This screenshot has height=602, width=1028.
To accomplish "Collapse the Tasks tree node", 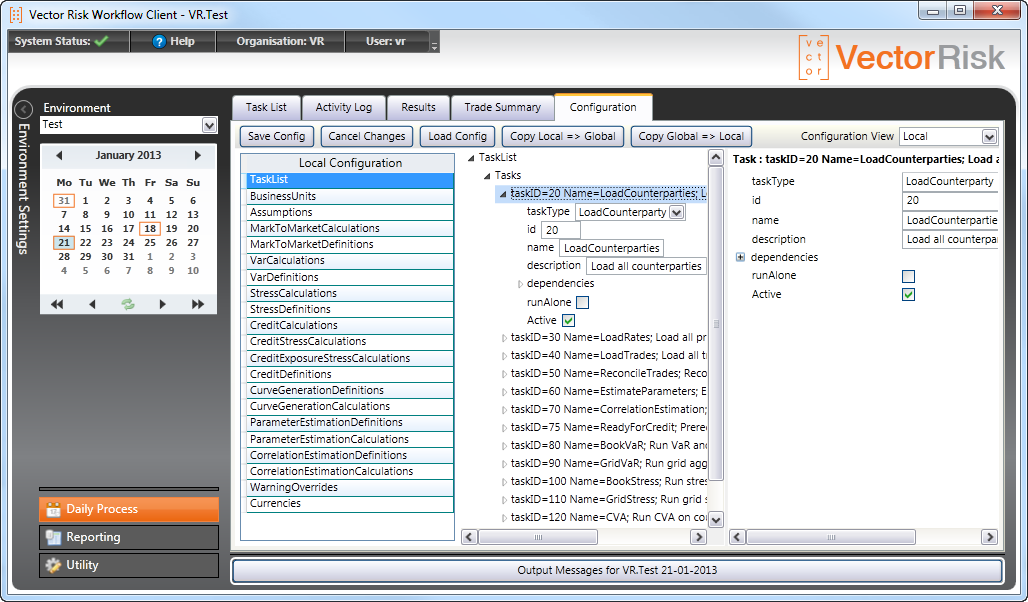I will (487, 176).
